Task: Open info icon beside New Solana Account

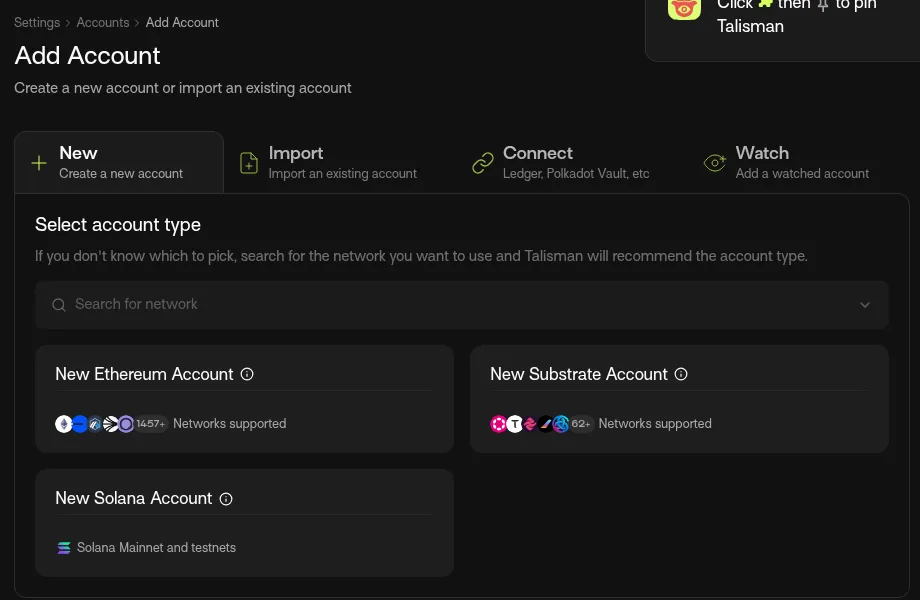Action: pyautogui.click(x=226, y=499)
